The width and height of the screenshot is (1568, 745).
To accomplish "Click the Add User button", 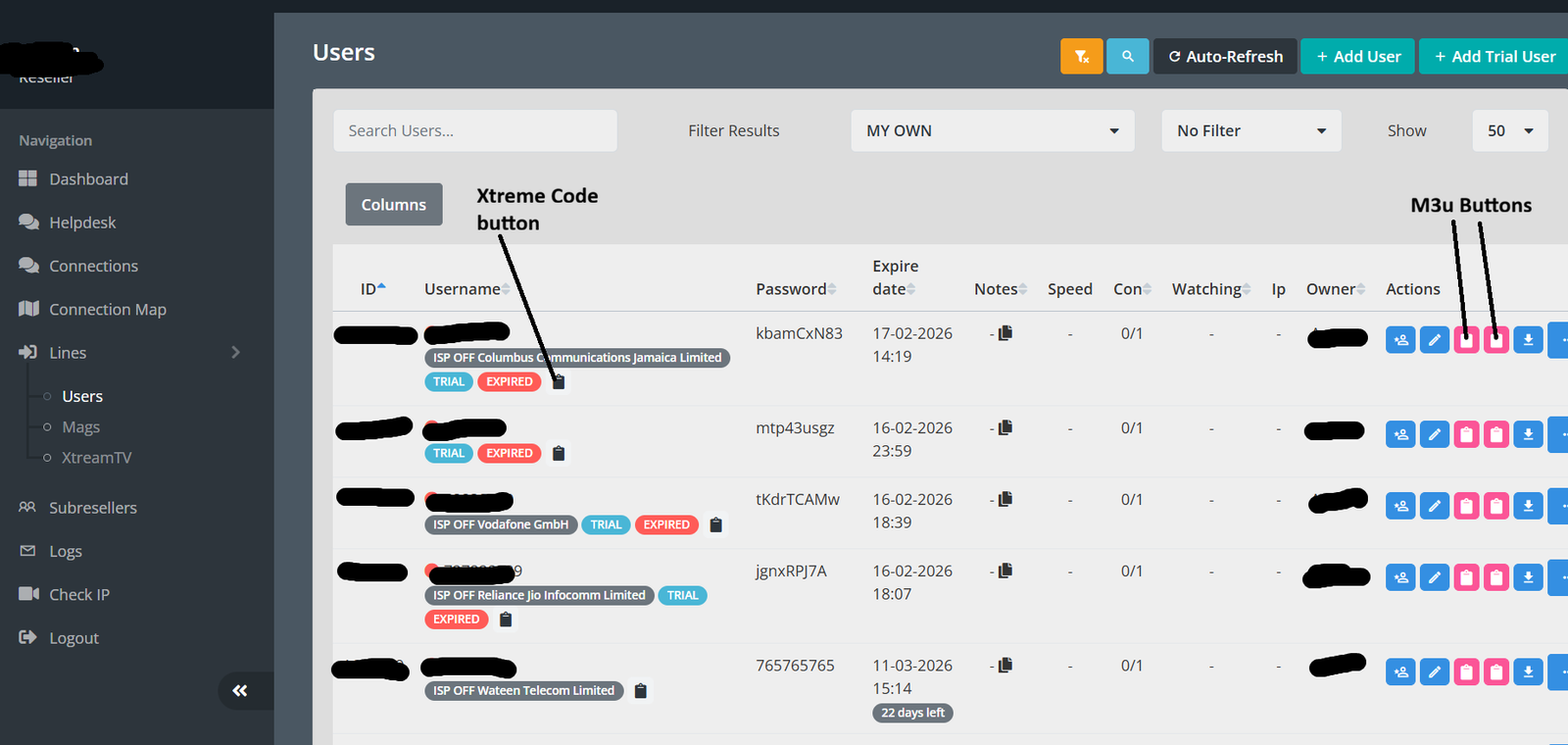I will (x=1358, y=57).
